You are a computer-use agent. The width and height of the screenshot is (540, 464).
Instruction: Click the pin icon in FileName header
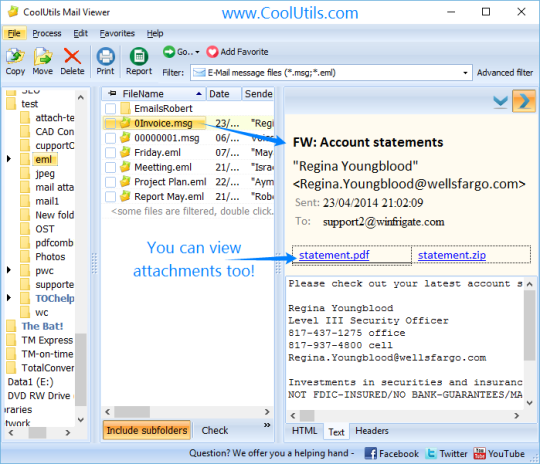click(112, 93)
